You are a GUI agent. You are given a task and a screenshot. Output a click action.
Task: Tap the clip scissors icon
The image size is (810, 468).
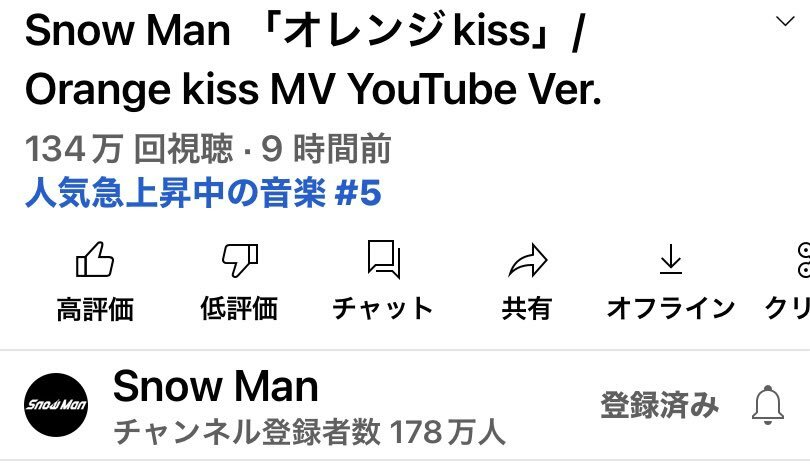[x=804, y=260]
